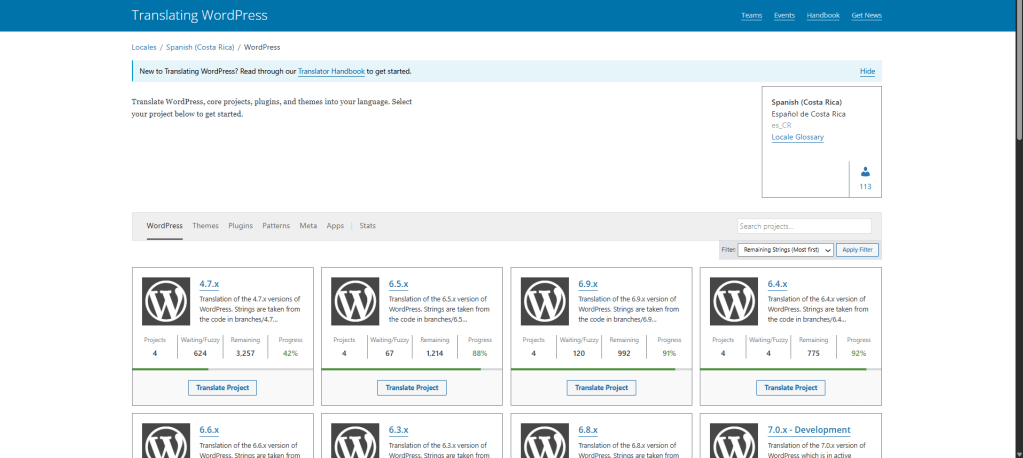The image size is (1023, 458).
Task: Open the Remaining Strings filter dropdown
Action: (x=786, y=250)
